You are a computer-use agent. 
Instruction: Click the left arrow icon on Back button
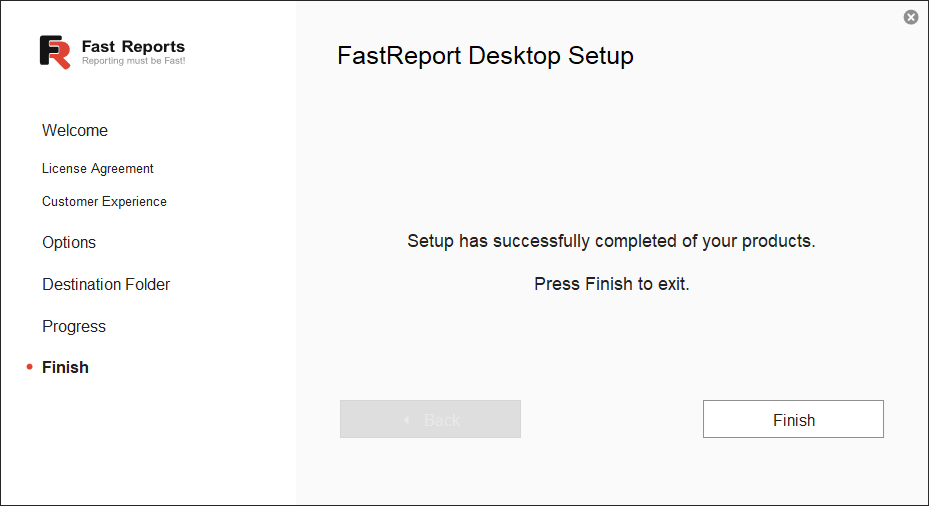[407, 420]
